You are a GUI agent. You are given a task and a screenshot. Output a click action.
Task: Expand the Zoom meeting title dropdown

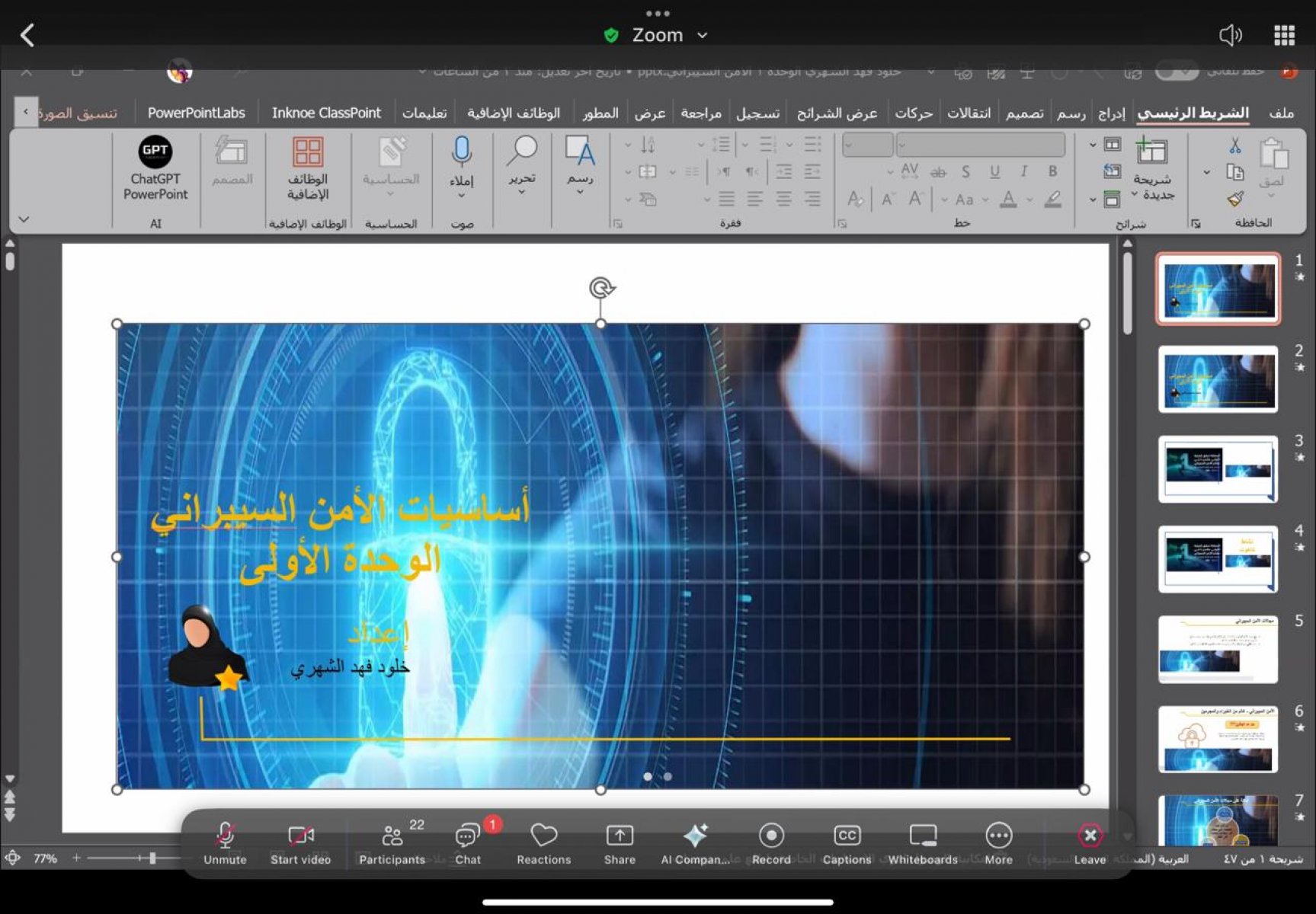702,35
